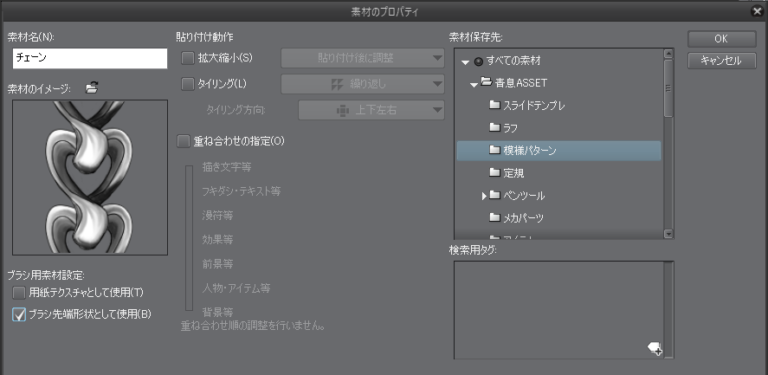Open the 貼り付け後に調整 dropdown
The width and height of the screenshot is (768, 375).
click(362, 58)
